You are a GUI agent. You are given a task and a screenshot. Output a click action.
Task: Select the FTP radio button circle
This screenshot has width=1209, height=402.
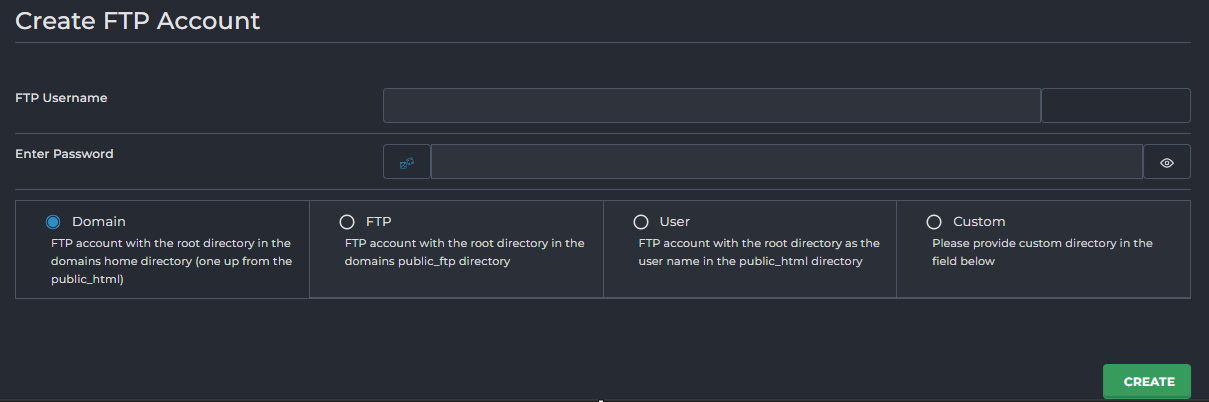point(347,222)
